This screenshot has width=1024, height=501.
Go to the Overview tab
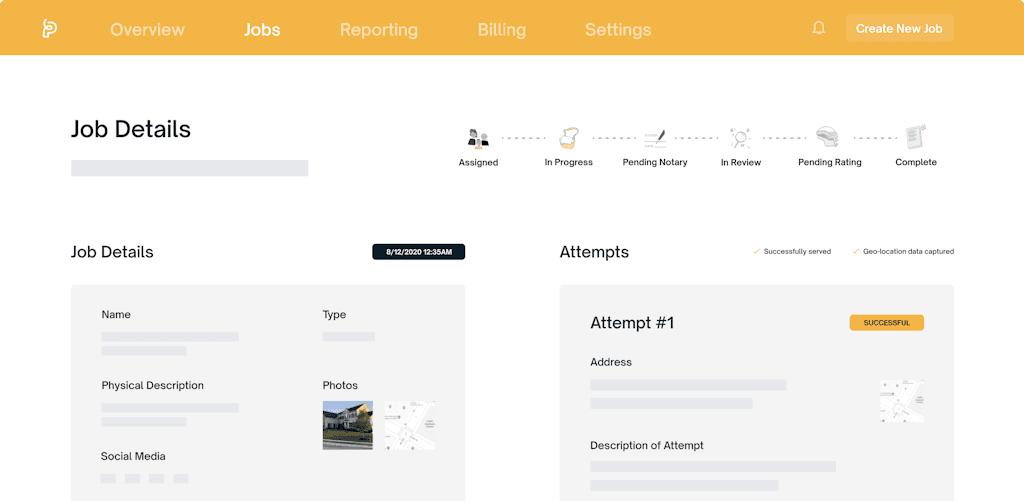147,29
